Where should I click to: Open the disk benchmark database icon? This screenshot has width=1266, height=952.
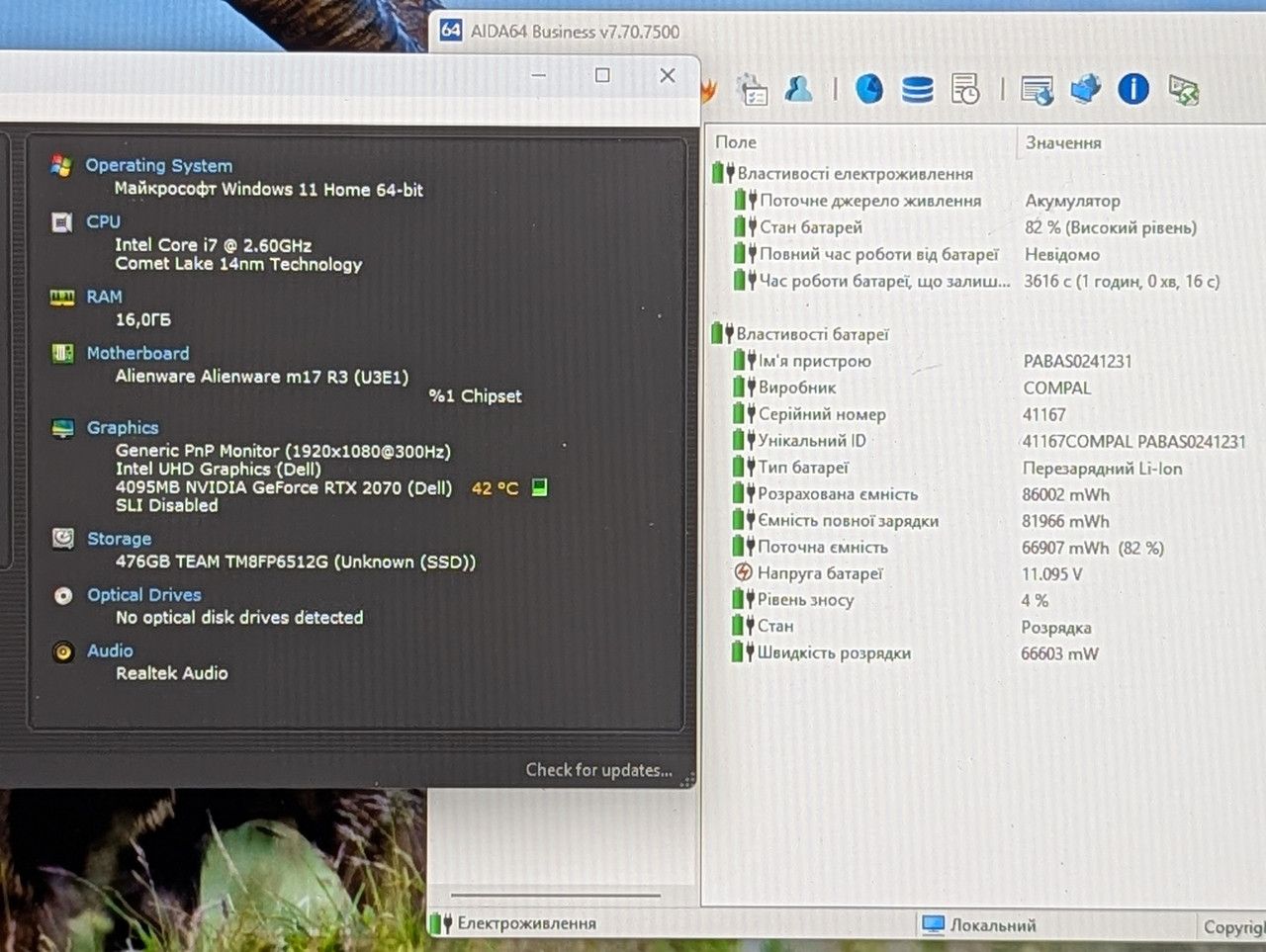pyautogui.click(x=917, y=90)
